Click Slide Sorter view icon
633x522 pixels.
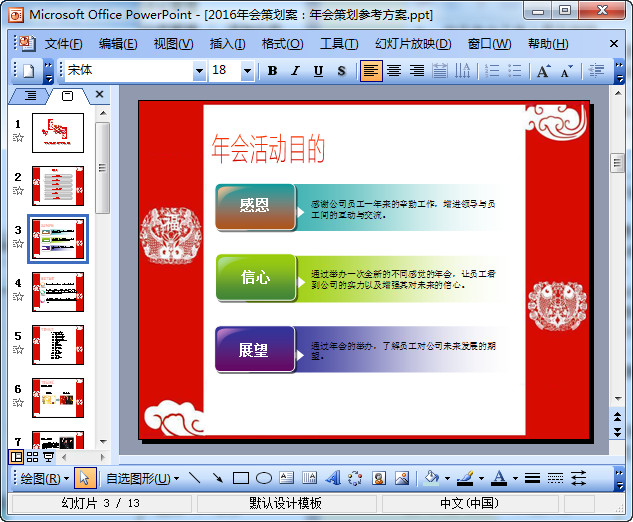tap(32, 457)
